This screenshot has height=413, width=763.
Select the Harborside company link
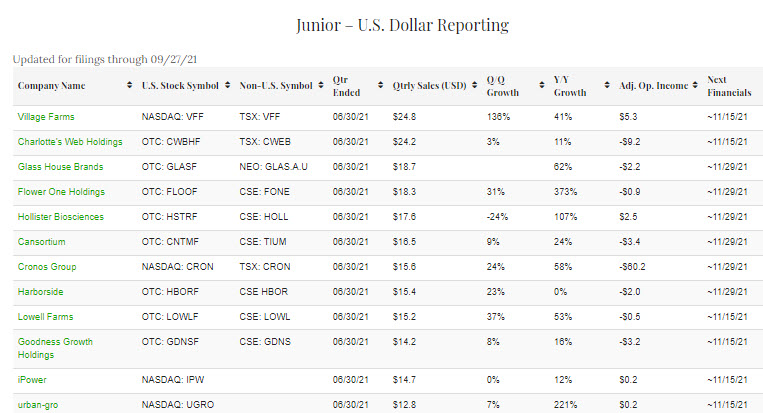point(42,292)
